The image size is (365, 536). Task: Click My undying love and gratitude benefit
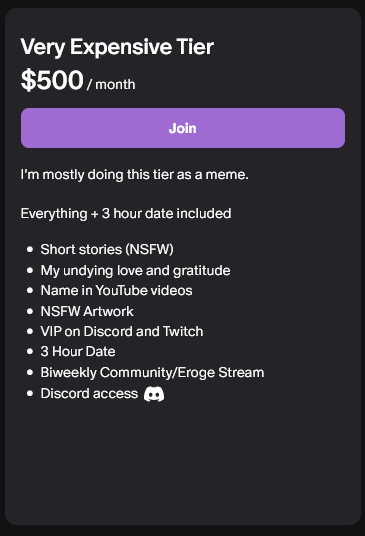pos(135,270)
